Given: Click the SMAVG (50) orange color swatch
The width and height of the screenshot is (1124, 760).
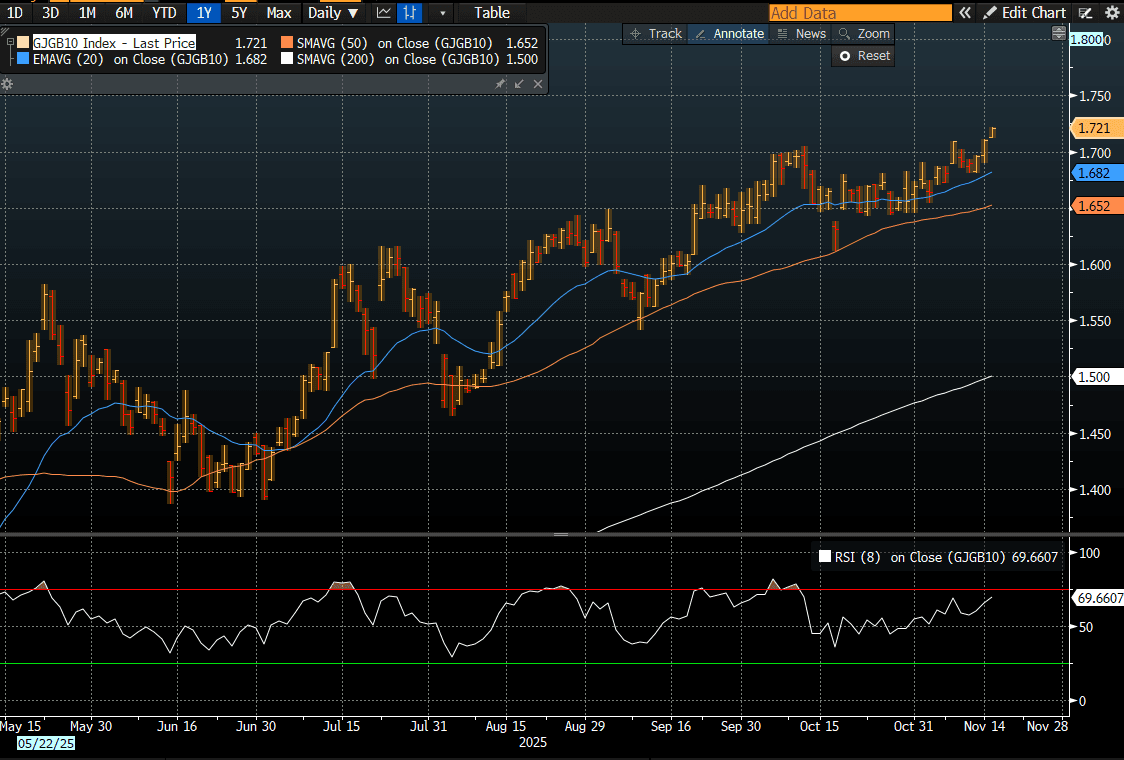Looking at the screenshot, I should point(288,43).
